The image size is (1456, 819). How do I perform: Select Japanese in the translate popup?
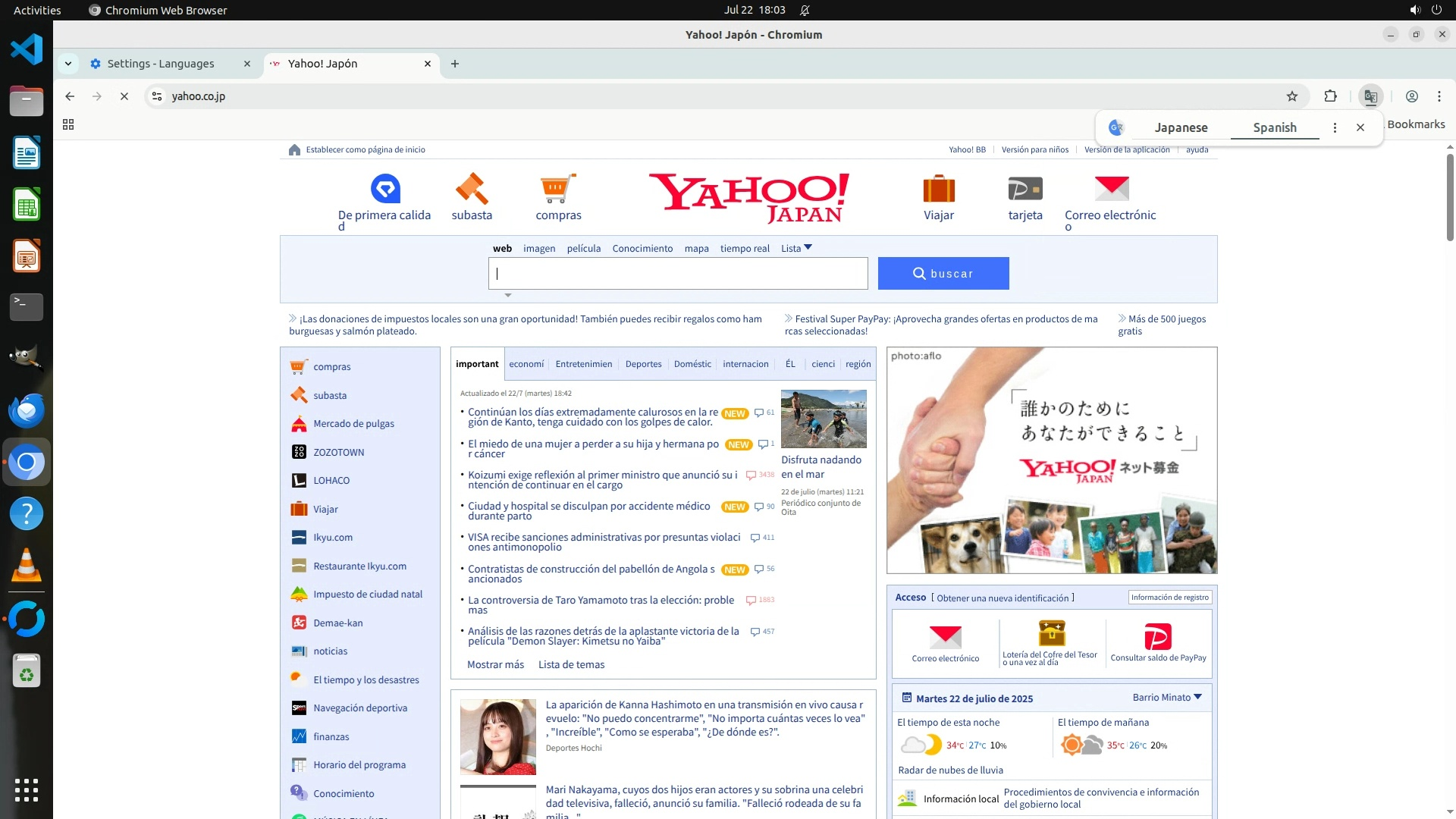pyautogui.click(x=1181, y=127)
